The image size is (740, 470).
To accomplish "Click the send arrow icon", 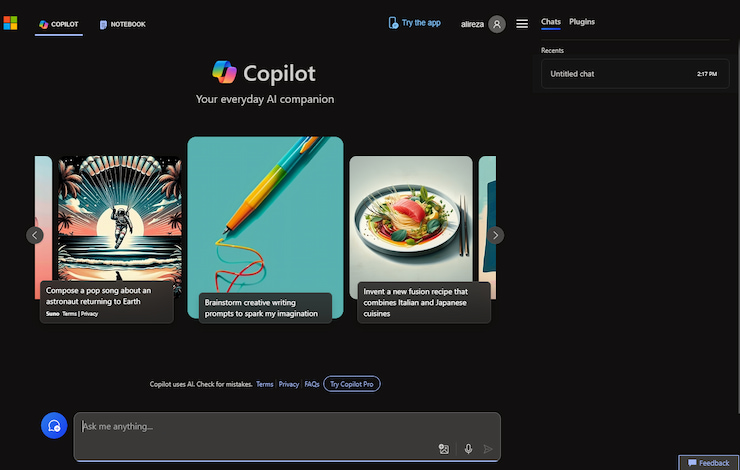I will tap(488, 449).
